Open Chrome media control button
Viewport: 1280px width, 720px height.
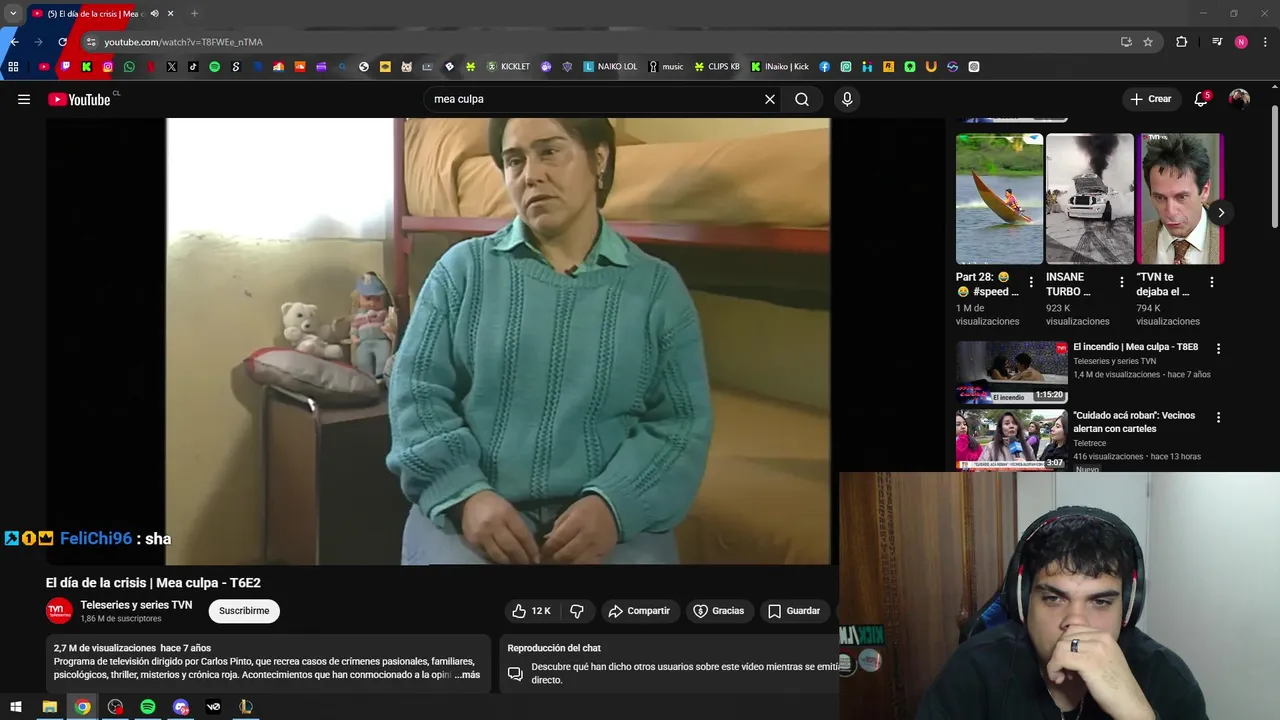click(x=1217, y=42)
